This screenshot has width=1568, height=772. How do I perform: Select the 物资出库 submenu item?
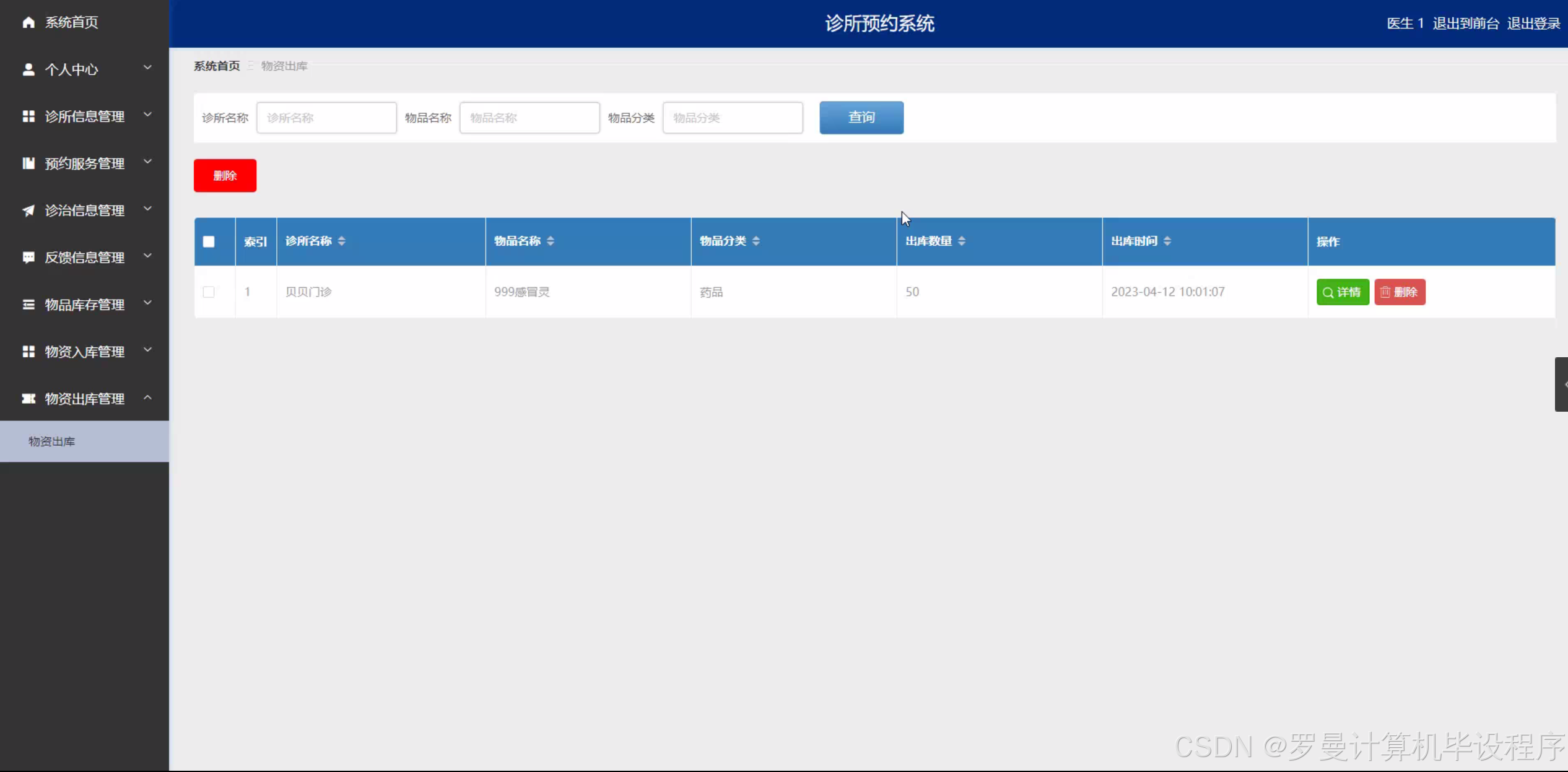(52, 441)
